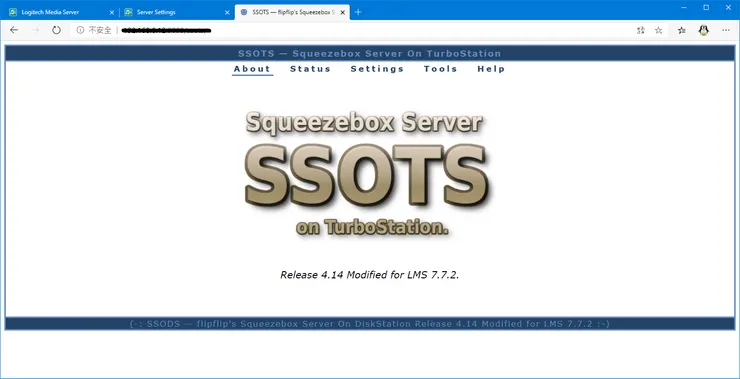Open the Settings page

(377, 69)
